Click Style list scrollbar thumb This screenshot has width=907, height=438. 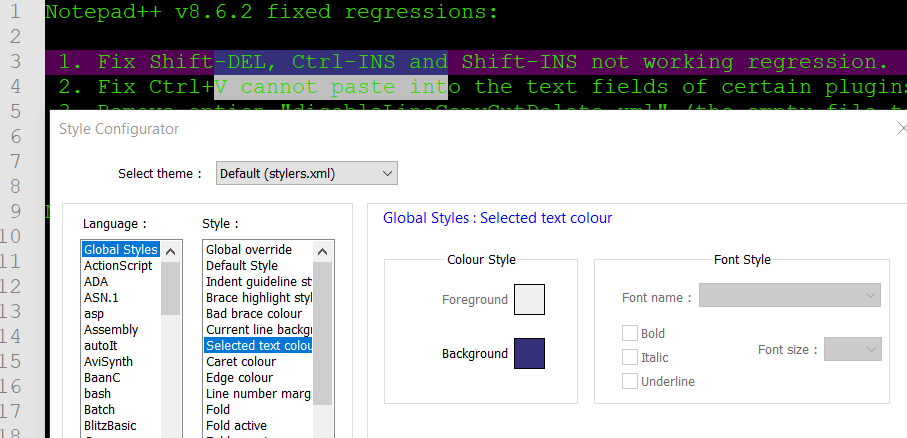point(323,333)
